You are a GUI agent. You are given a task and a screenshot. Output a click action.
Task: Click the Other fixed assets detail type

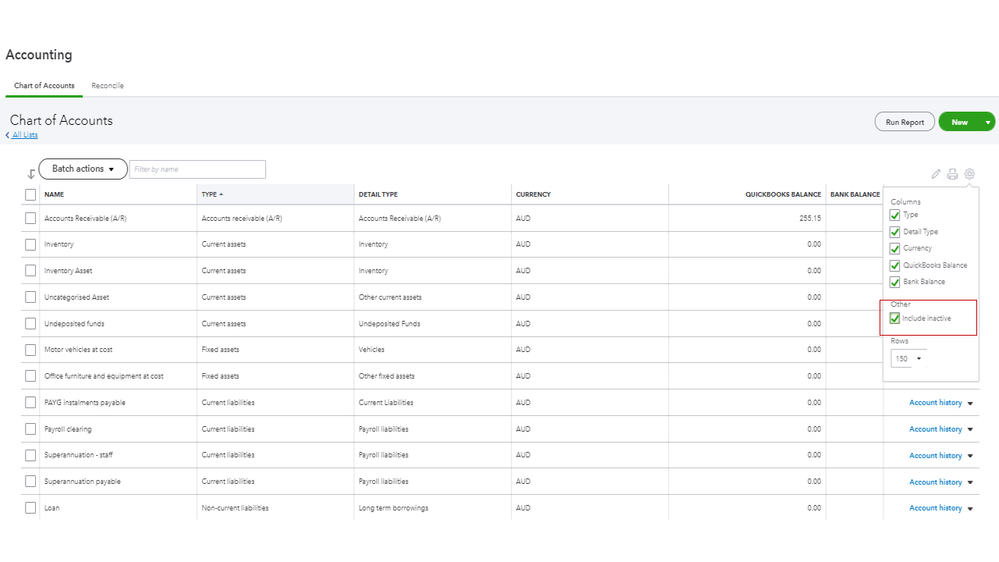click(386, 376)
